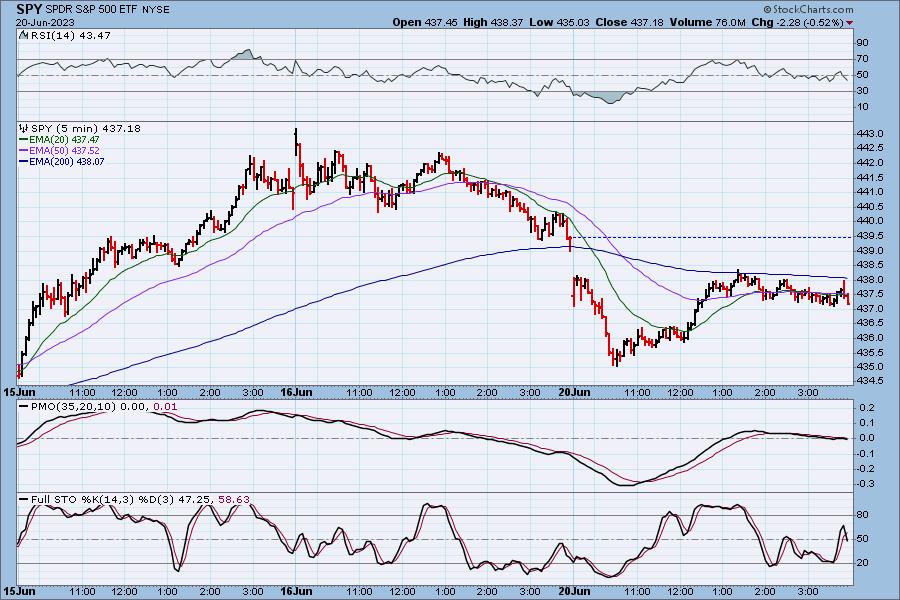Click the 0.2 level on the PMO axis
This screenshot has height=600, width=900.
(x=867, y=408)
